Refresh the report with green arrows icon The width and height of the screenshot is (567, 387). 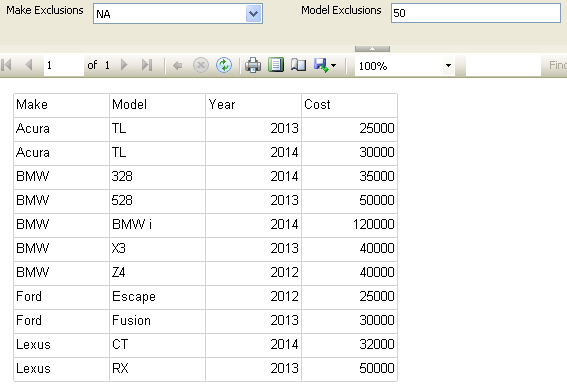tap(224, 65)
